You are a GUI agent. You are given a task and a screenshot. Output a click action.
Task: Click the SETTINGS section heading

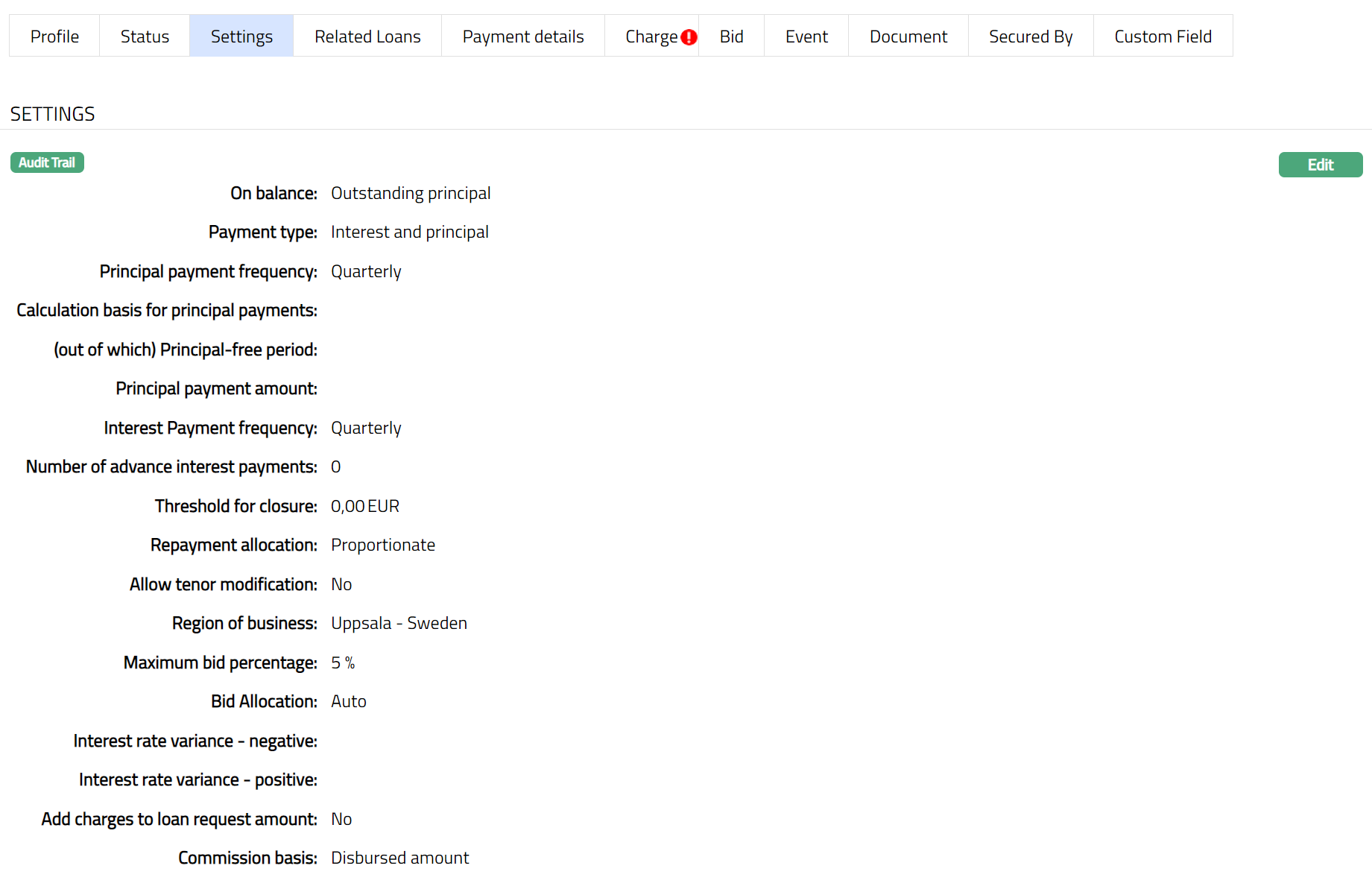[x=52, y=114]
